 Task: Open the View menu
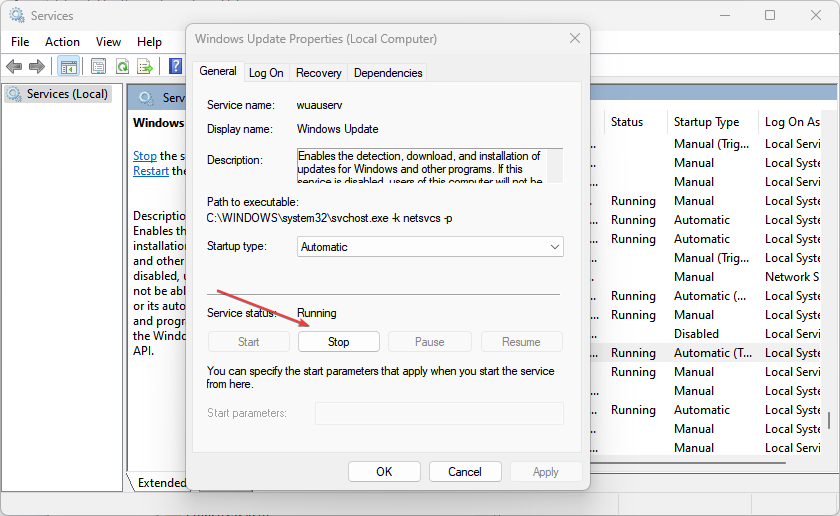point(108,42)
